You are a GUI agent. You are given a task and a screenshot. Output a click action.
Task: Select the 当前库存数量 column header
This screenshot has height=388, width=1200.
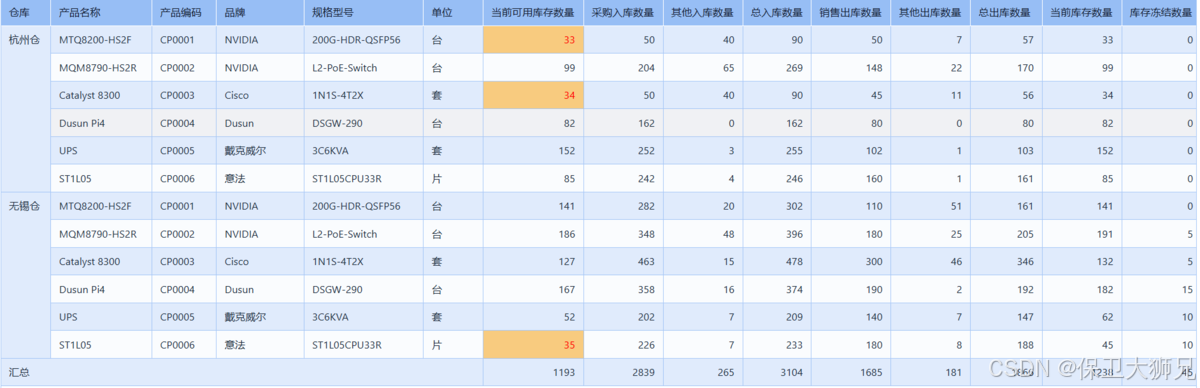pyautogui.click(x=1081, y=13)
